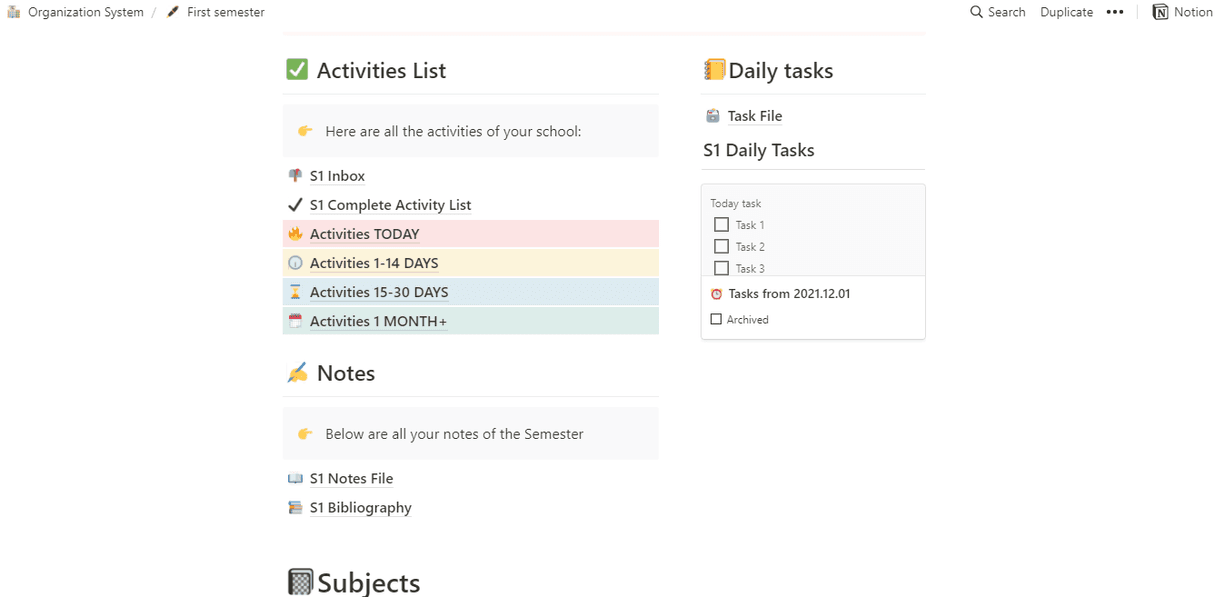This screenshot has width=1215, height=597.
Task: Click the callout listing school activities
Action: click(x=470, y=130)
